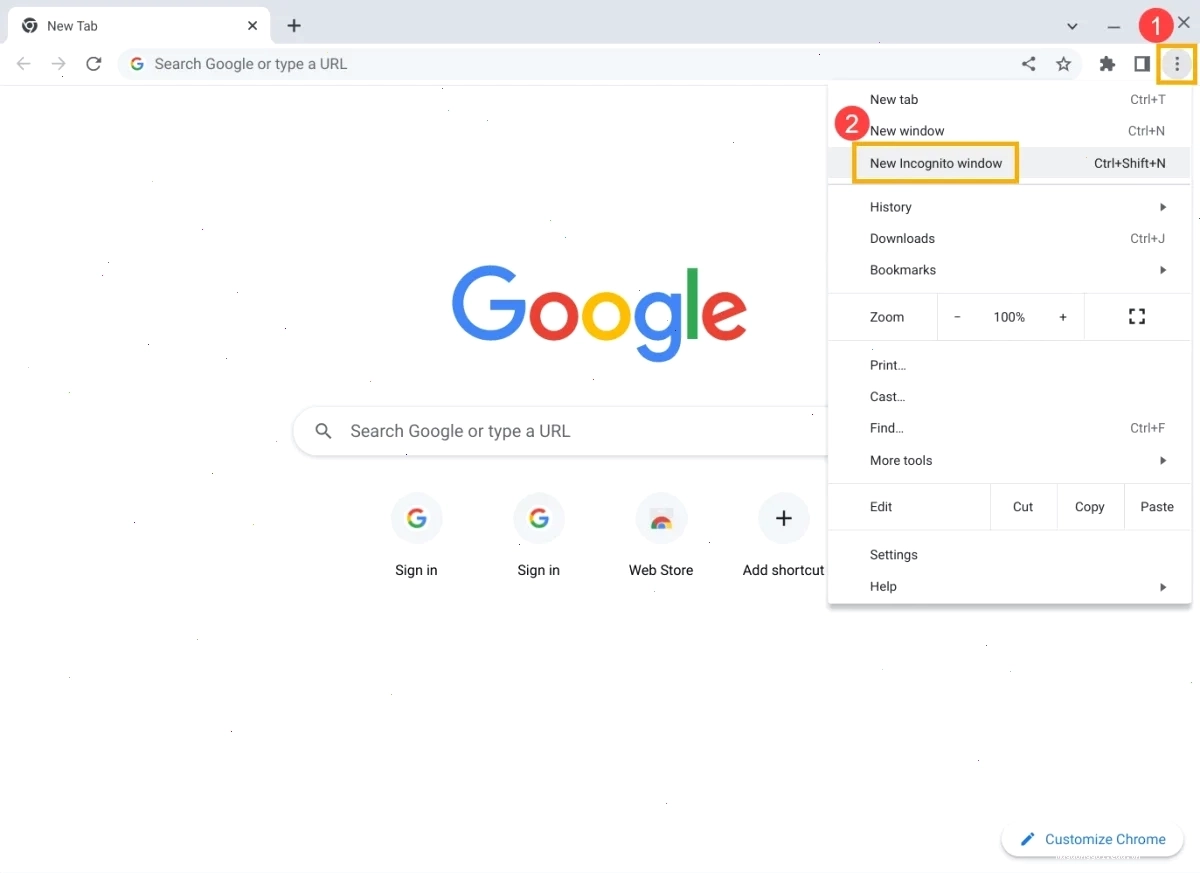Screen dimensions: 1200x873
Task: Open Settings from the menu
Action: [1010, 555]
